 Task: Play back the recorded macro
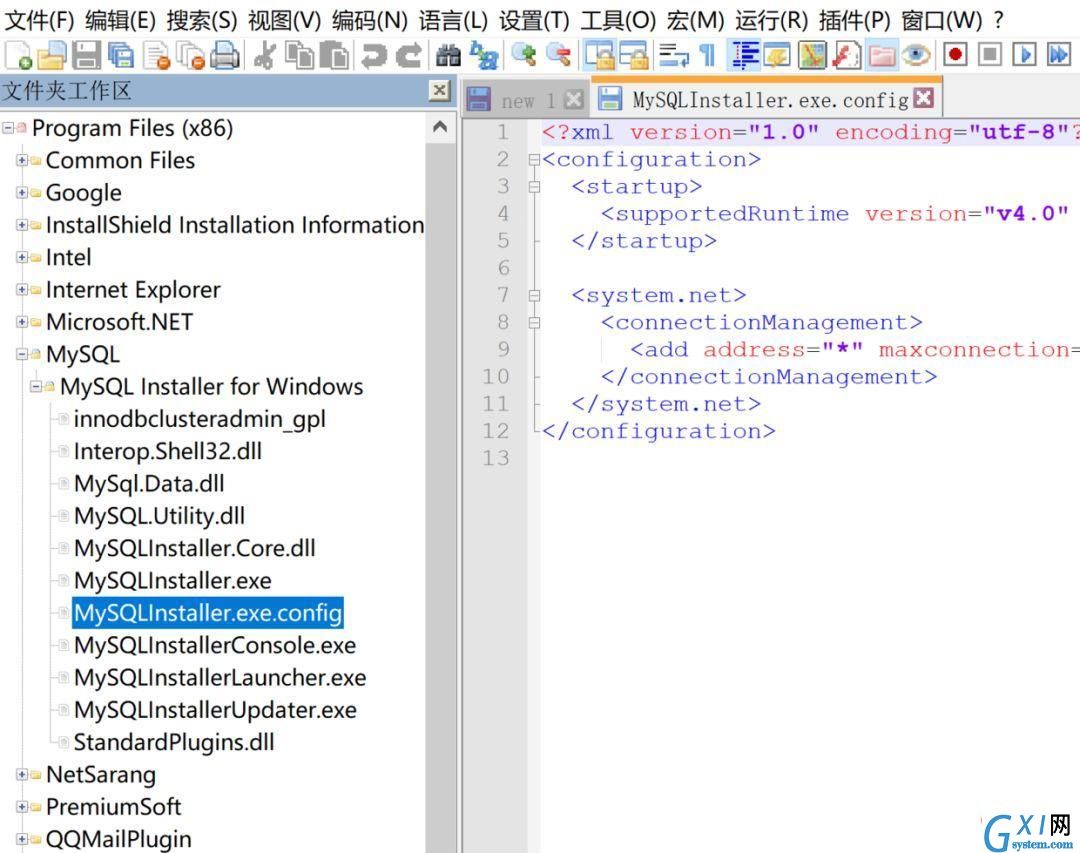[x=1024, y=55]
